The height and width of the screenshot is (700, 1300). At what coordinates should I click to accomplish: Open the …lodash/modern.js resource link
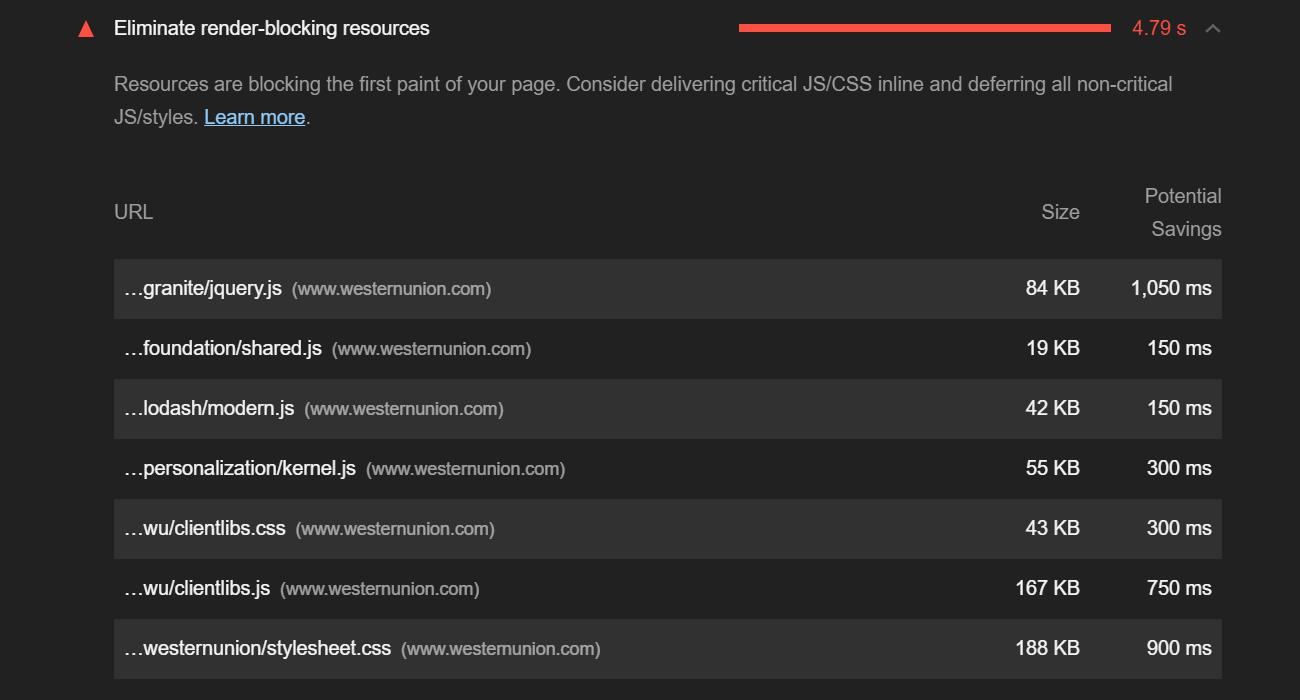tap(209, 408)
